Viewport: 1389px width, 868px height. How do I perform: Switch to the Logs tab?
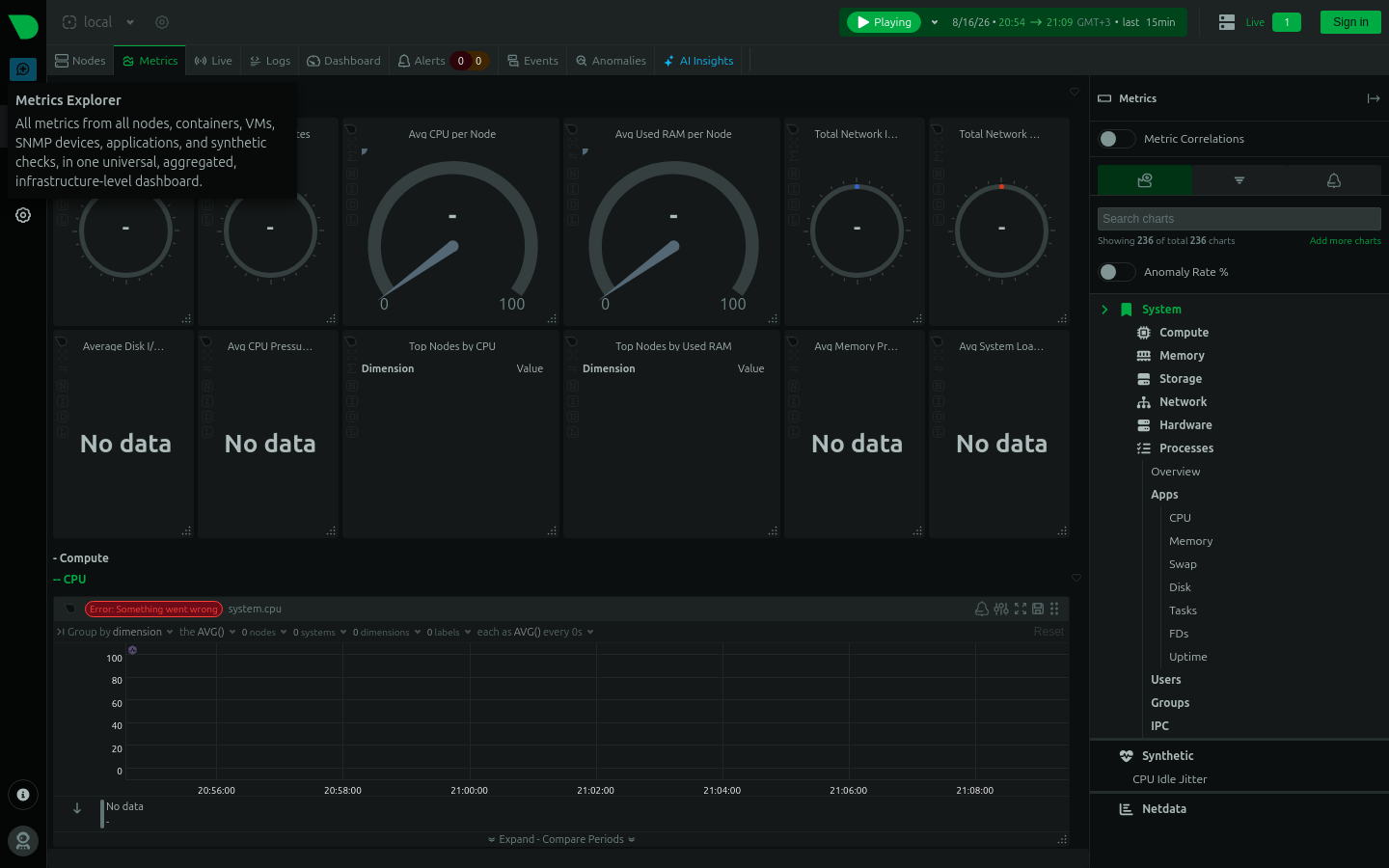[270, 61]
